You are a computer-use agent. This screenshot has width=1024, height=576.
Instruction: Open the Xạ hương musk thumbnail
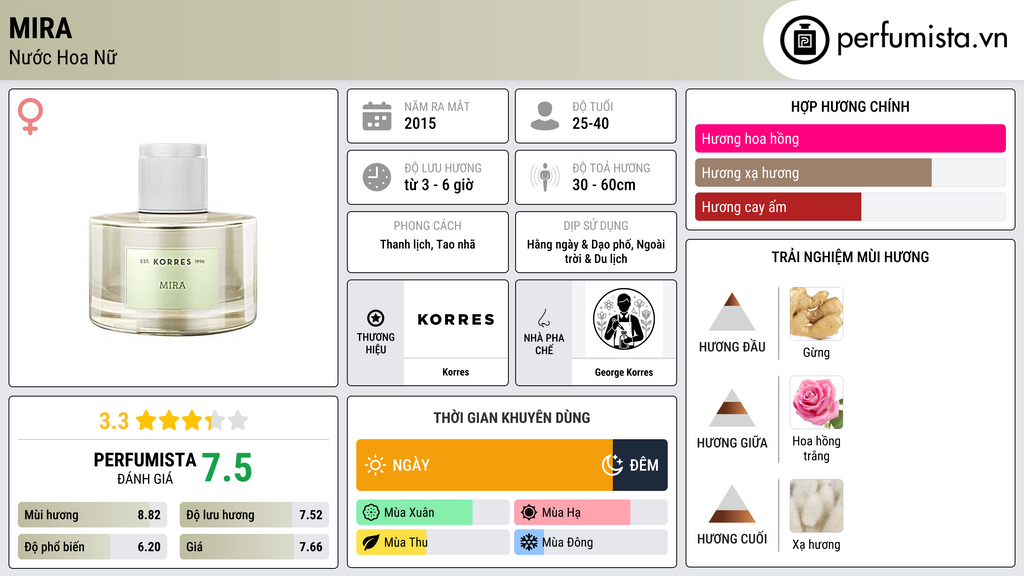(816, 506)
